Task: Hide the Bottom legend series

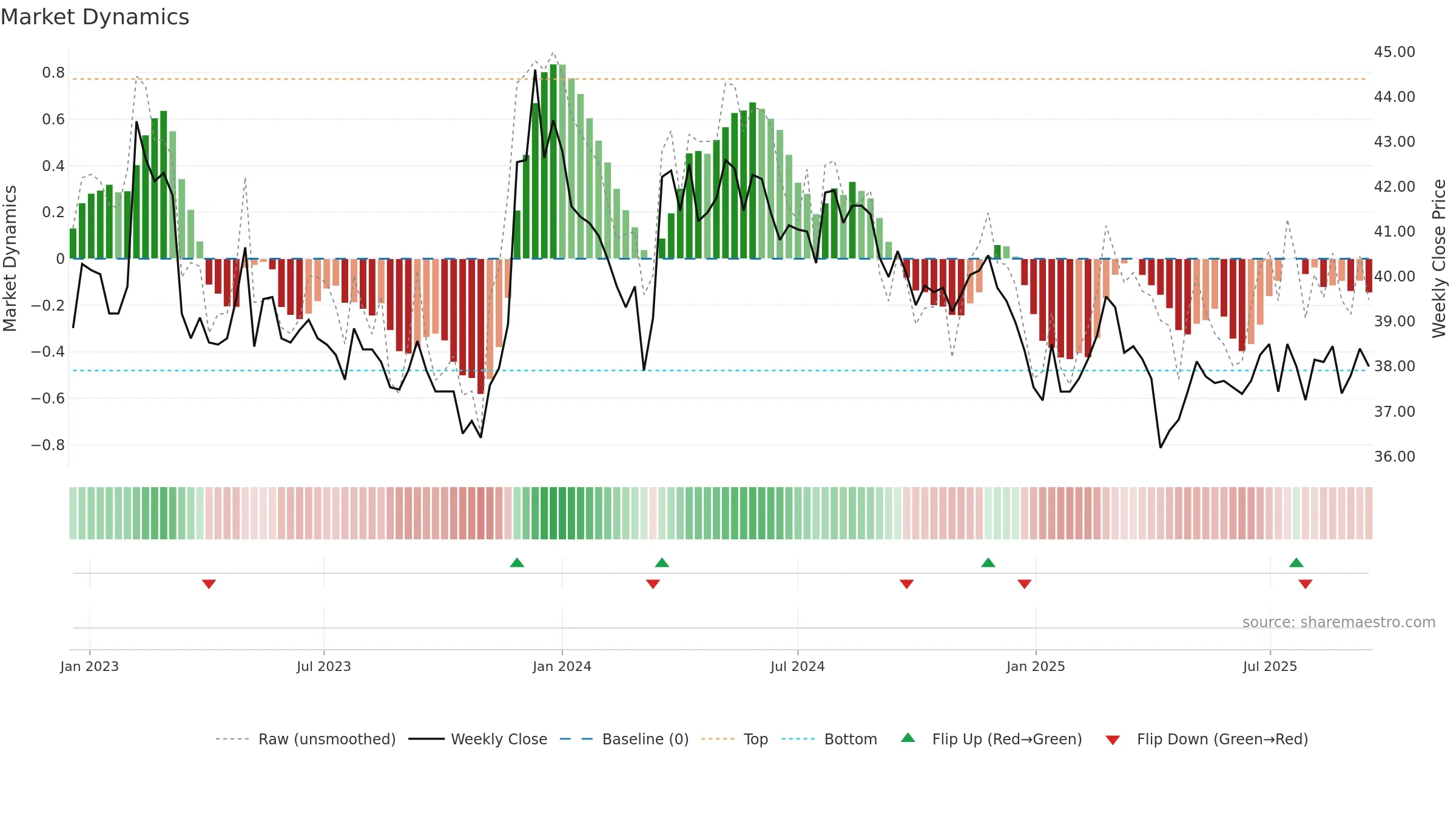Action: (x=829, y=739)
